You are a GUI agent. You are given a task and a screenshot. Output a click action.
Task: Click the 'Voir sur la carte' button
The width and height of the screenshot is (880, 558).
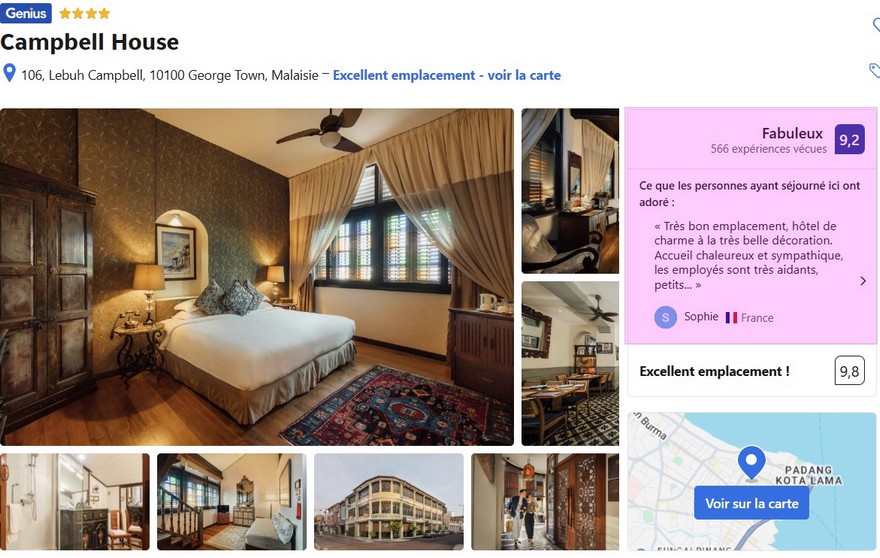point(751,503)
